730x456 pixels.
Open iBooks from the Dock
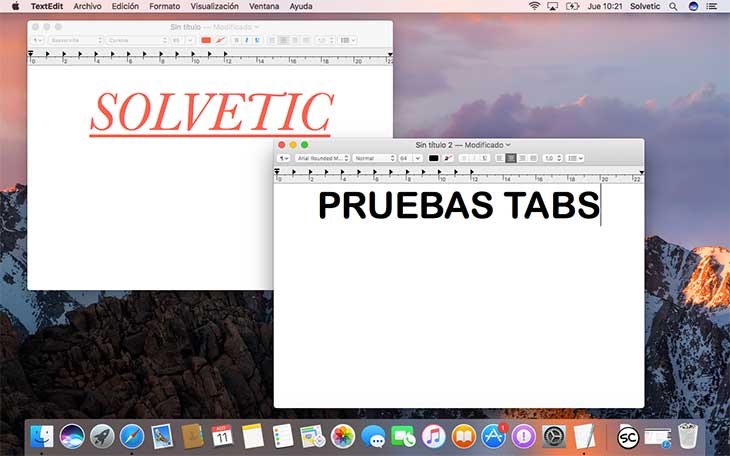pos(464,436)
